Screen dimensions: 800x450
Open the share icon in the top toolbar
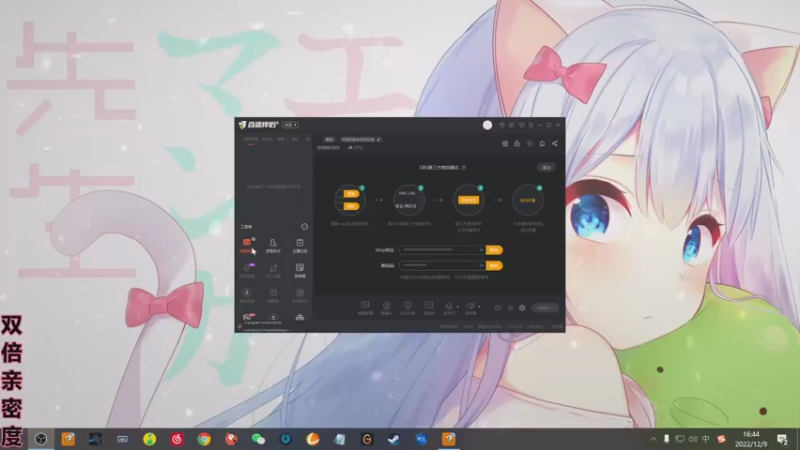555,144
